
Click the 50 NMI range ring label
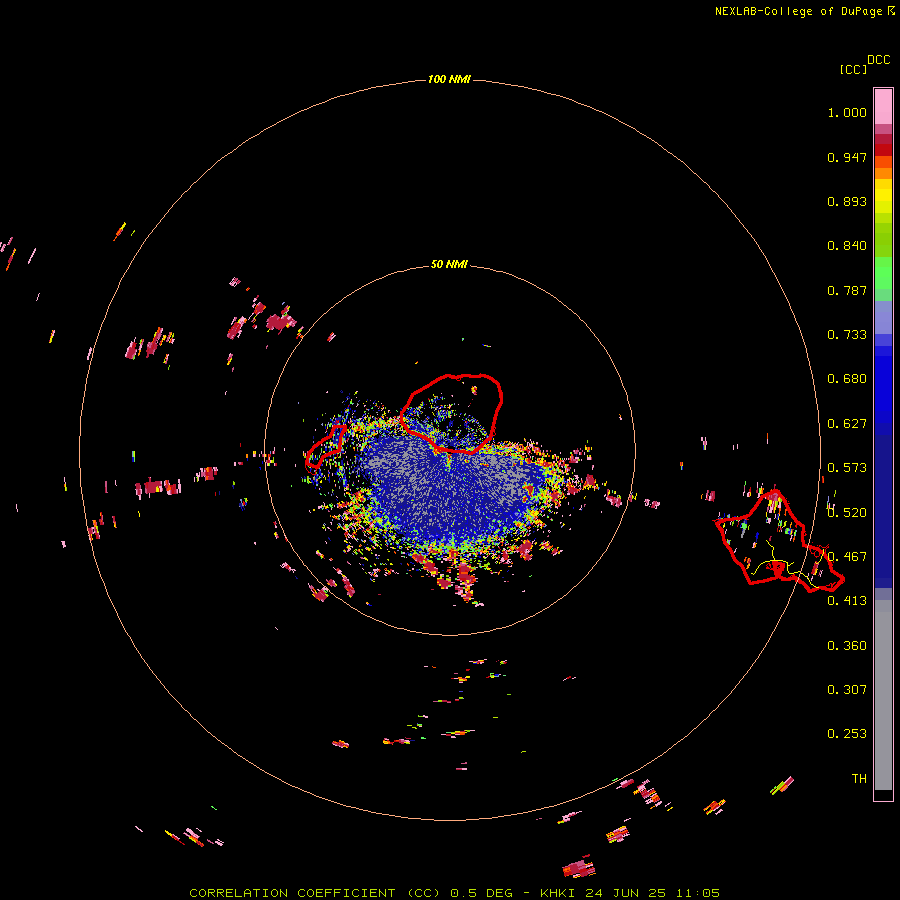[449, 264]
